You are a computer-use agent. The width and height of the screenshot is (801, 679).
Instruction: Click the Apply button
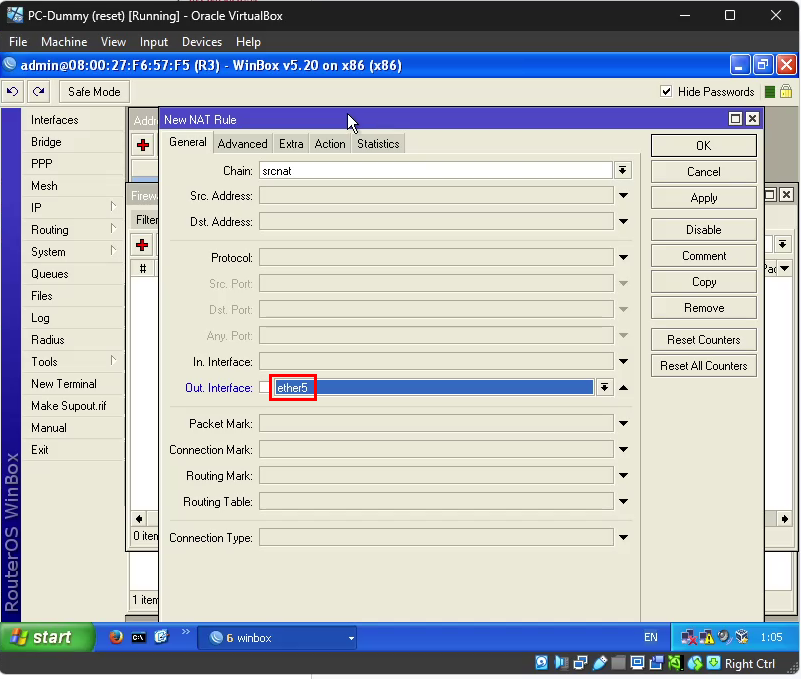(x=703, y=198)
